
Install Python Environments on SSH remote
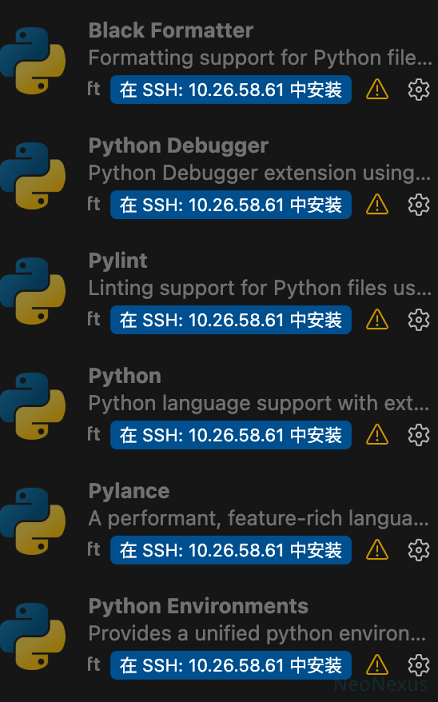pos(231,665)
